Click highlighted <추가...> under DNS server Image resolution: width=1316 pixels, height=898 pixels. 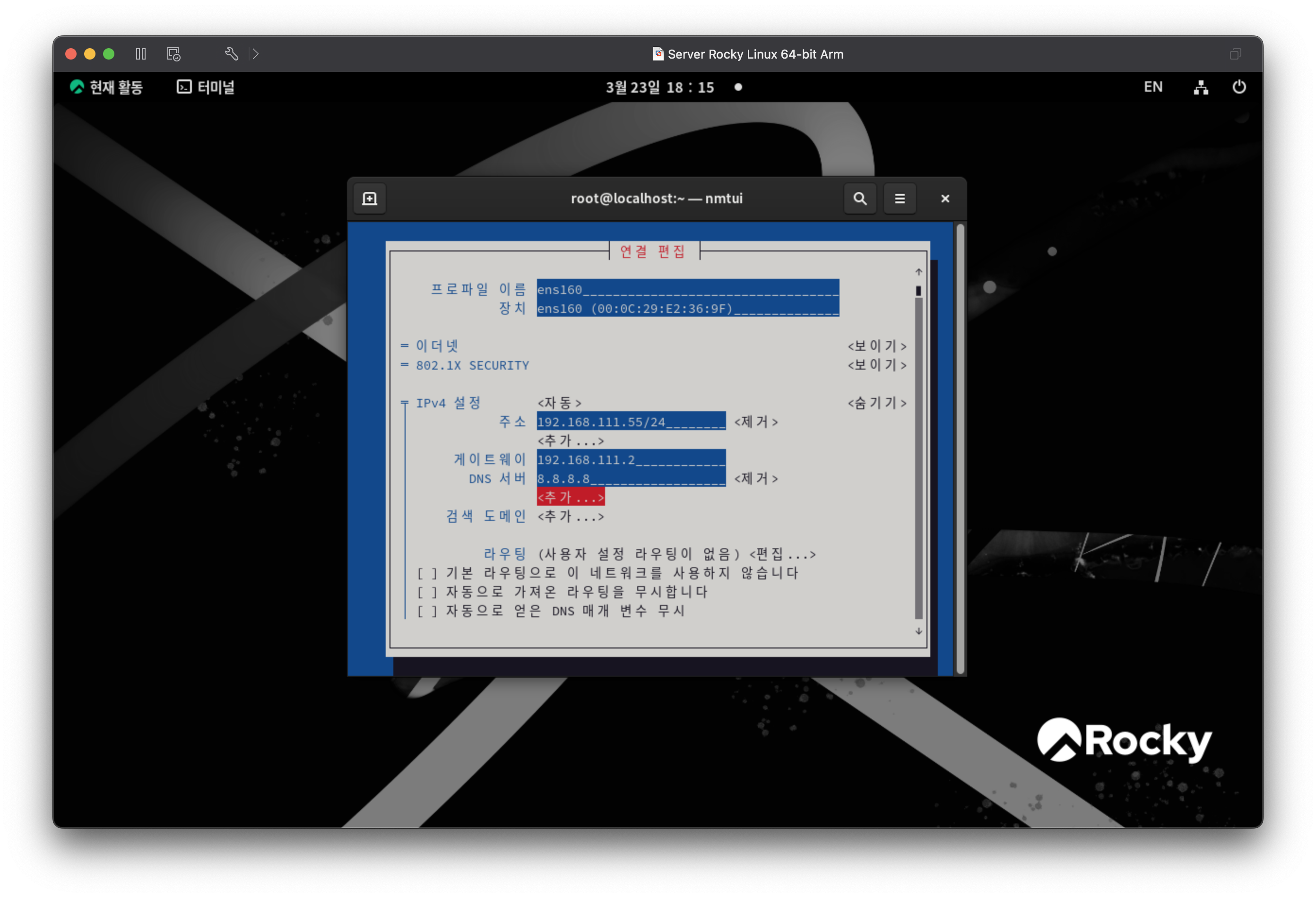[570, 497]
